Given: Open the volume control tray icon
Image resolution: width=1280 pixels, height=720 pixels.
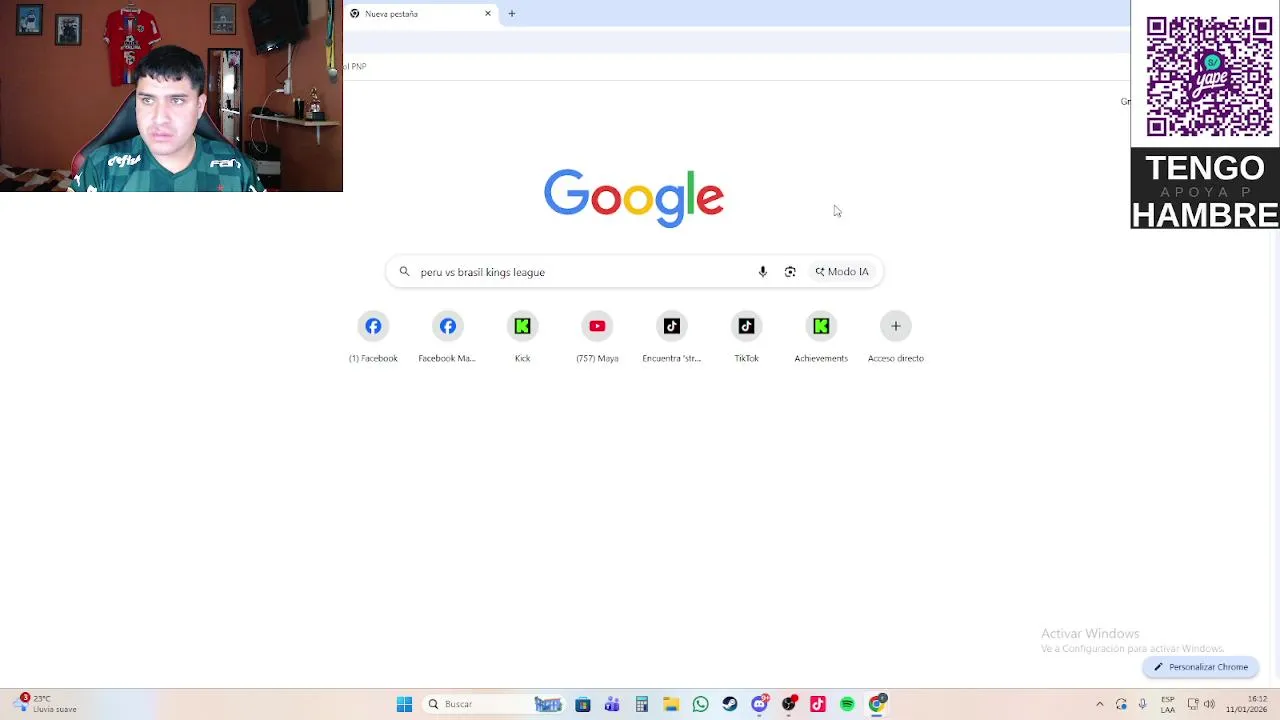Looking at the screenshot, I should pyautogui.click(x=1209, y=704).
